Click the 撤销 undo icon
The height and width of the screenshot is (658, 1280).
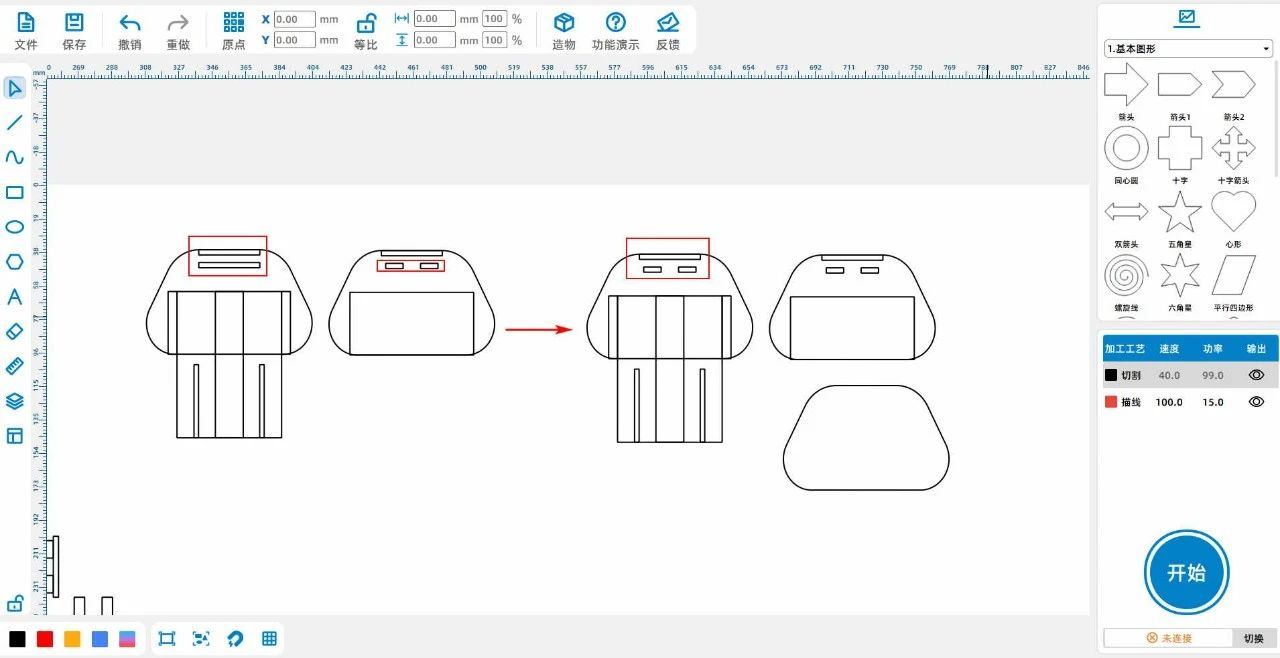tap(130, 23)
